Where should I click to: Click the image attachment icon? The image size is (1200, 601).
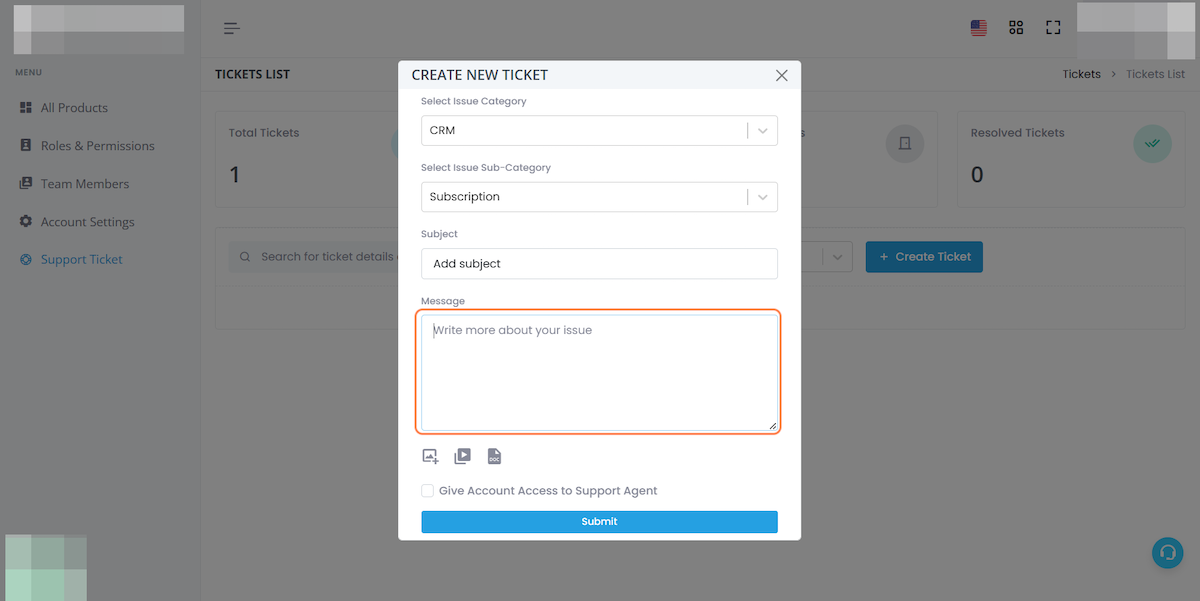[430, 456]
